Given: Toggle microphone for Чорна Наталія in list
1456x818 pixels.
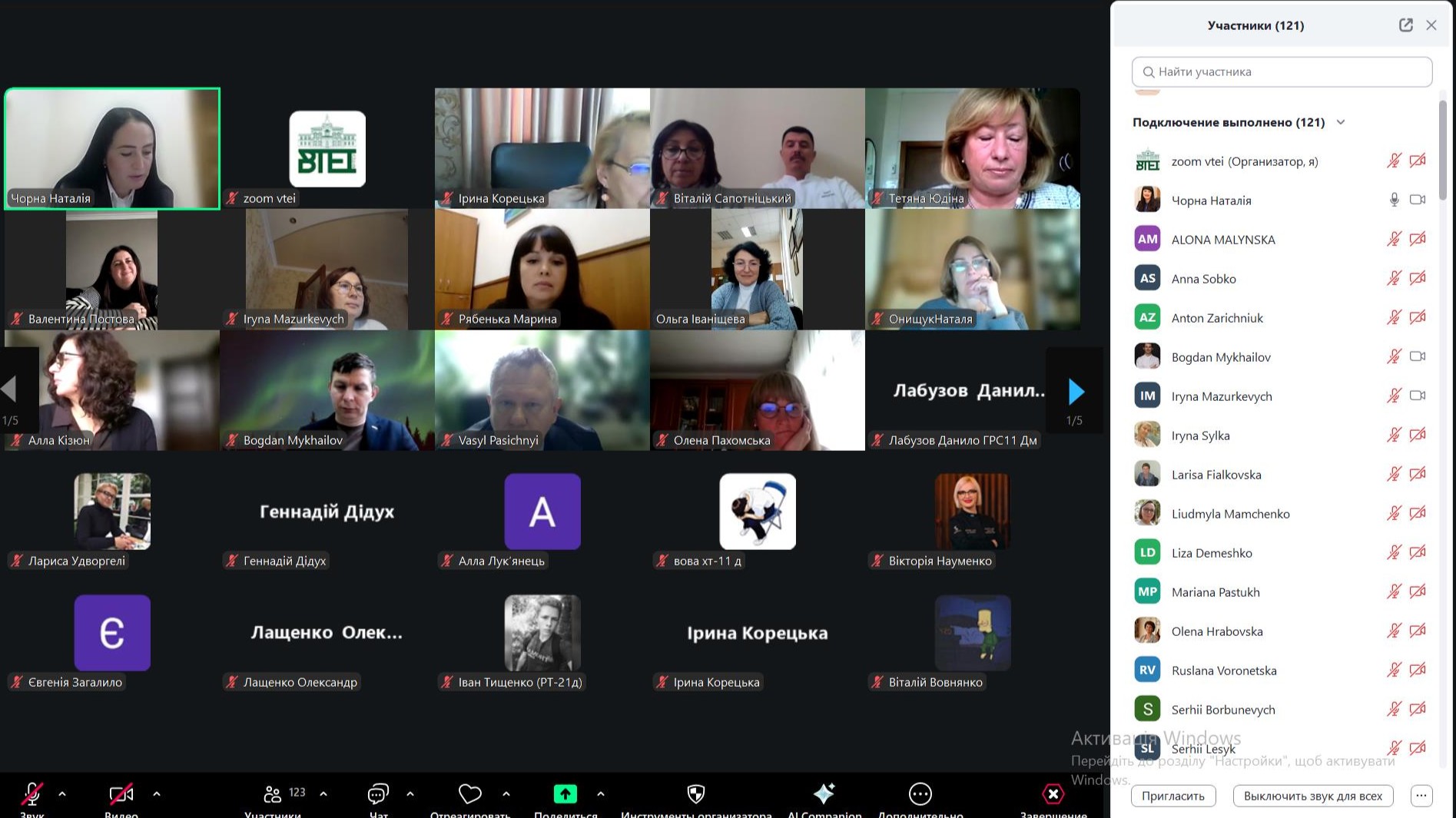Looking at the screenshot, I should click(x=1394, y=200).
